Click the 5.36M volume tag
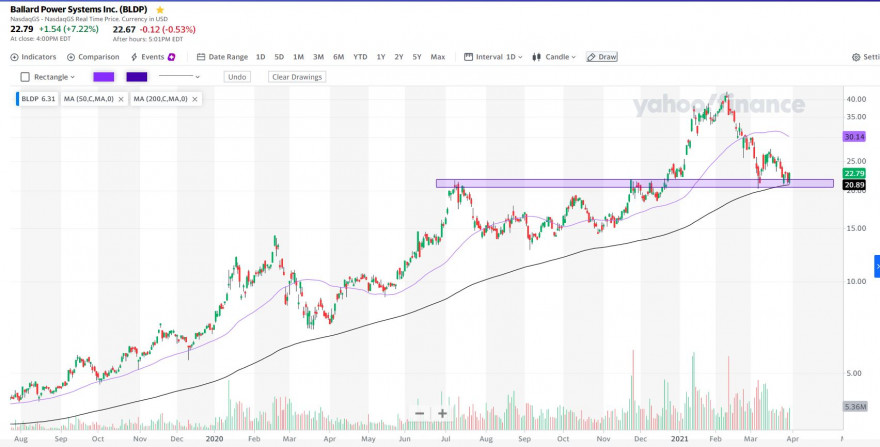Viewport: 880px width, 447px height. (854, 406)
